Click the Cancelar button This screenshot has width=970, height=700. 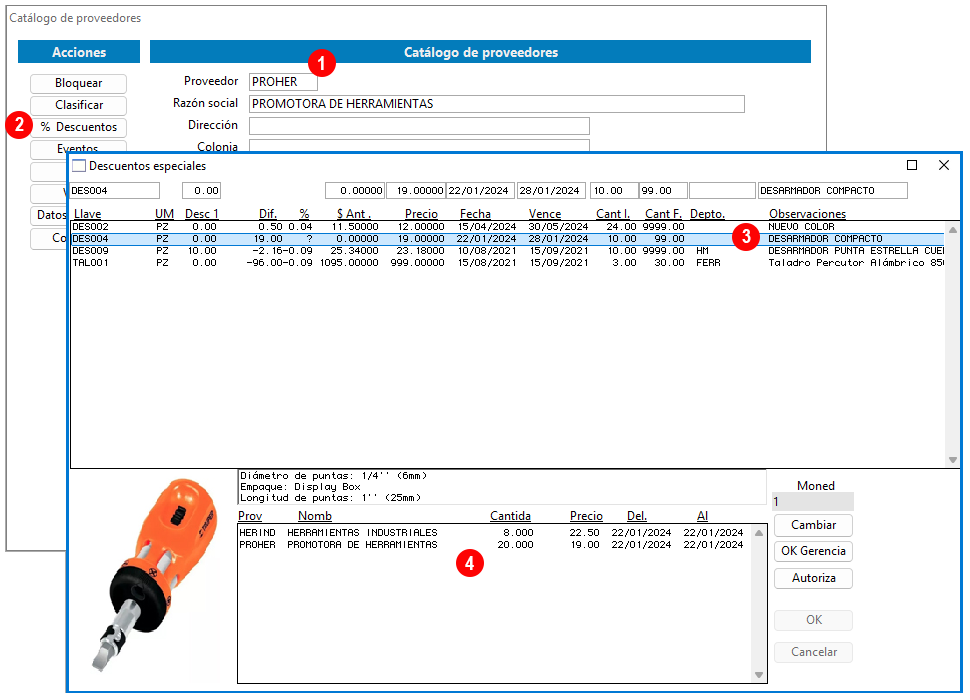click(x=813, y=652)
